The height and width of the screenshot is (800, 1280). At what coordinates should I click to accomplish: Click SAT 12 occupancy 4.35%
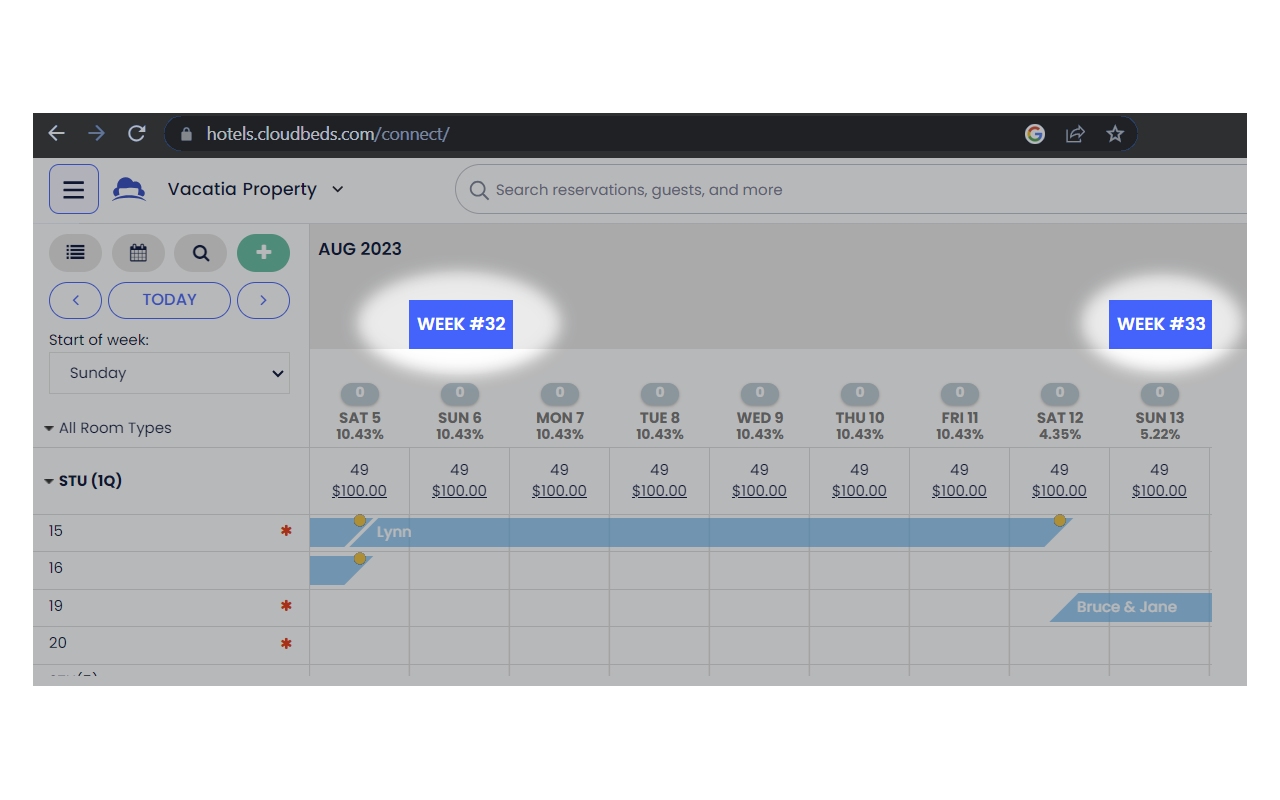click(1060, 435)
